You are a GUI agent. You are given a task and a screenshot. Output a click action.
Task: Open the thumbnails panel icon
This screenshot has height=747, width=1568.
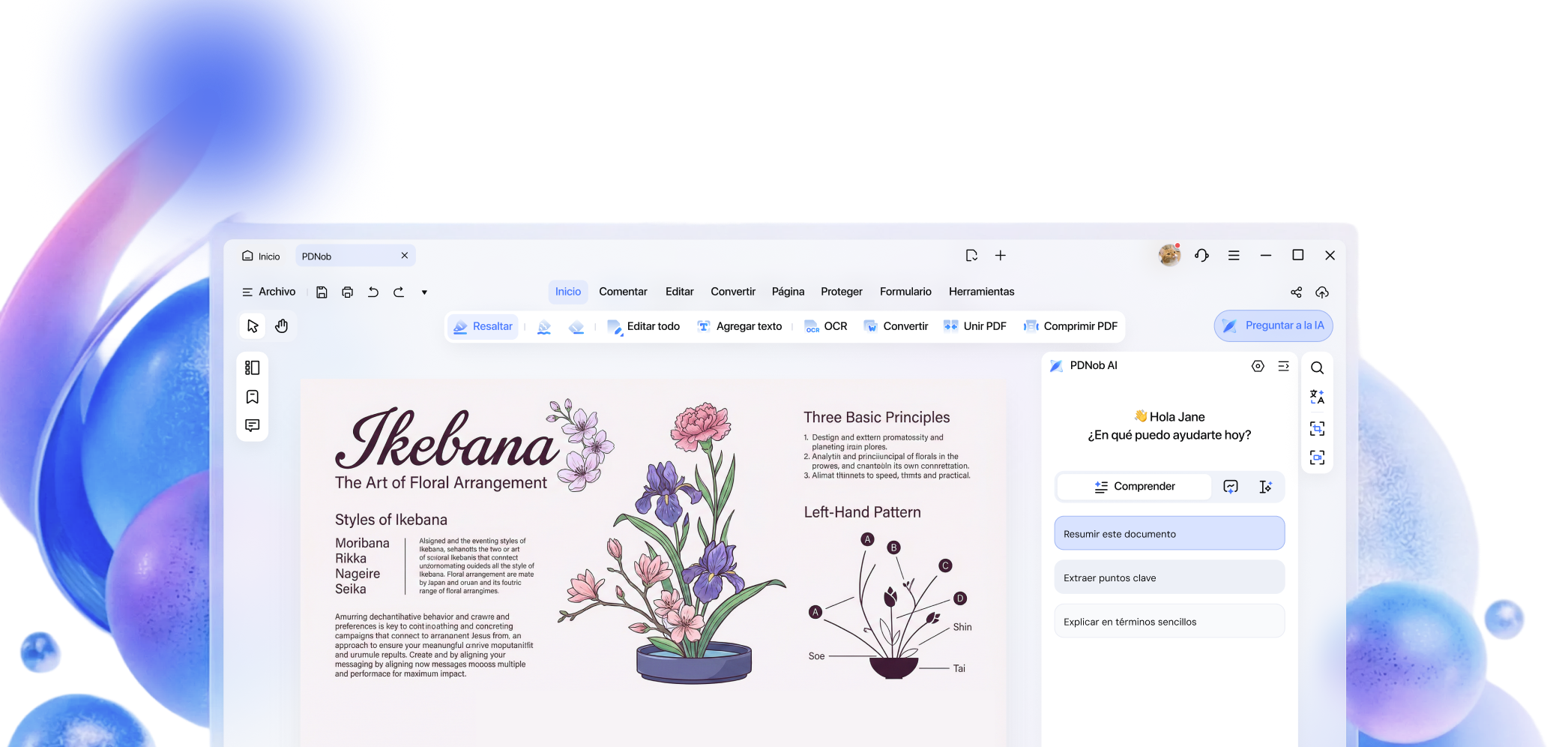click(253, 367)
